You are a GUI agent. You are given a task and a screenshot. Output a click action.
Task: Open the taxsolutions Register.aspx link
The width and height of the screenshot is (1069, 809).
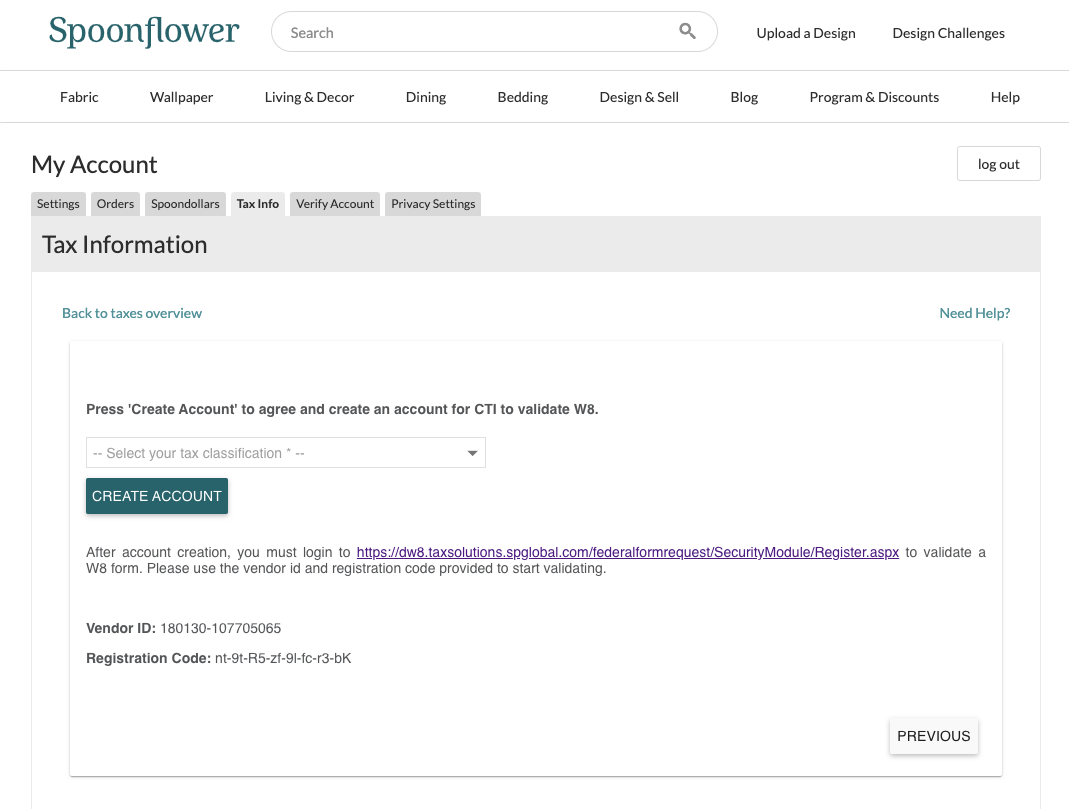pyautogui.click(x=627, y=552)
